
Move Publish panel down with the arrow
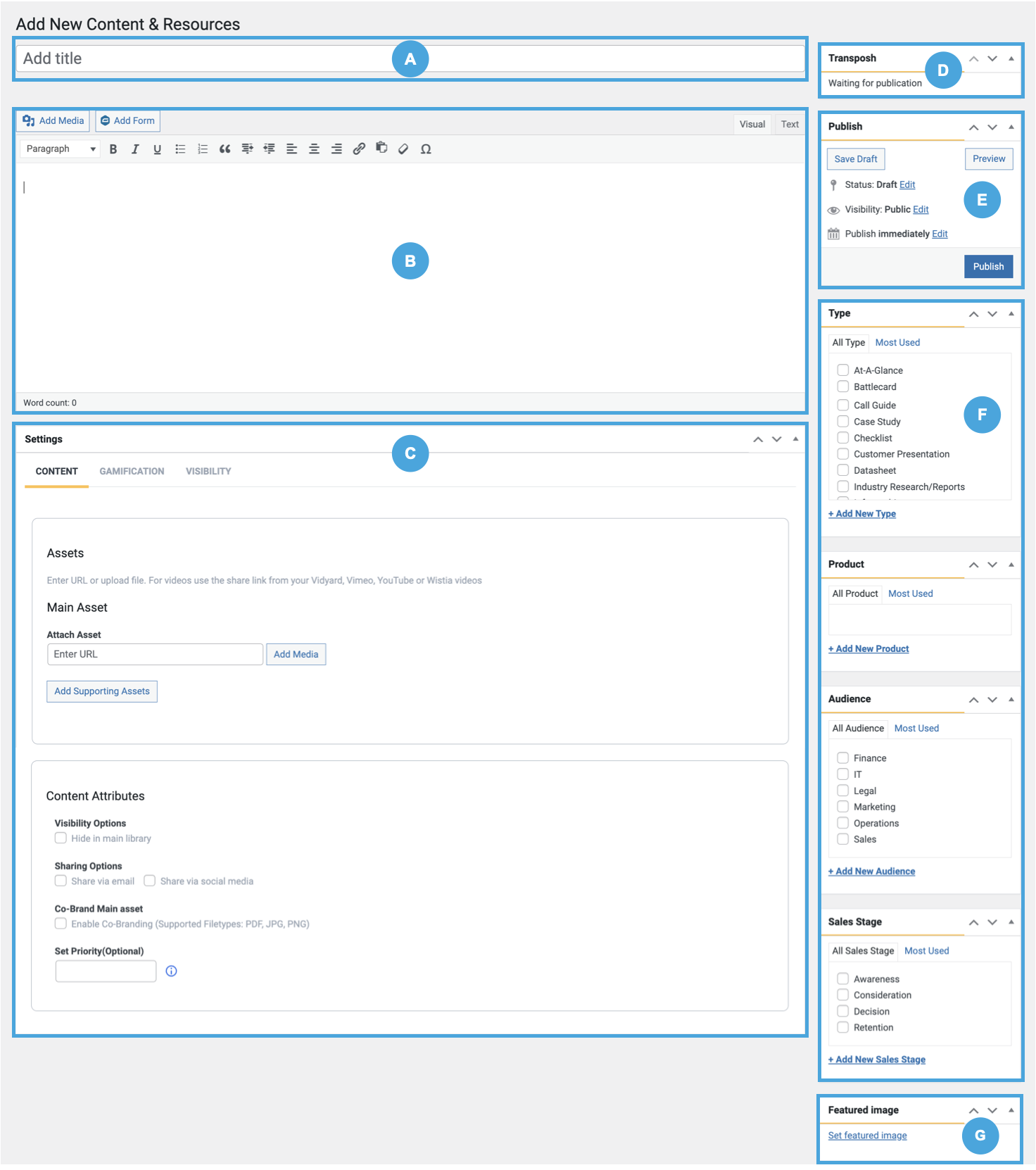click(992, 127)
